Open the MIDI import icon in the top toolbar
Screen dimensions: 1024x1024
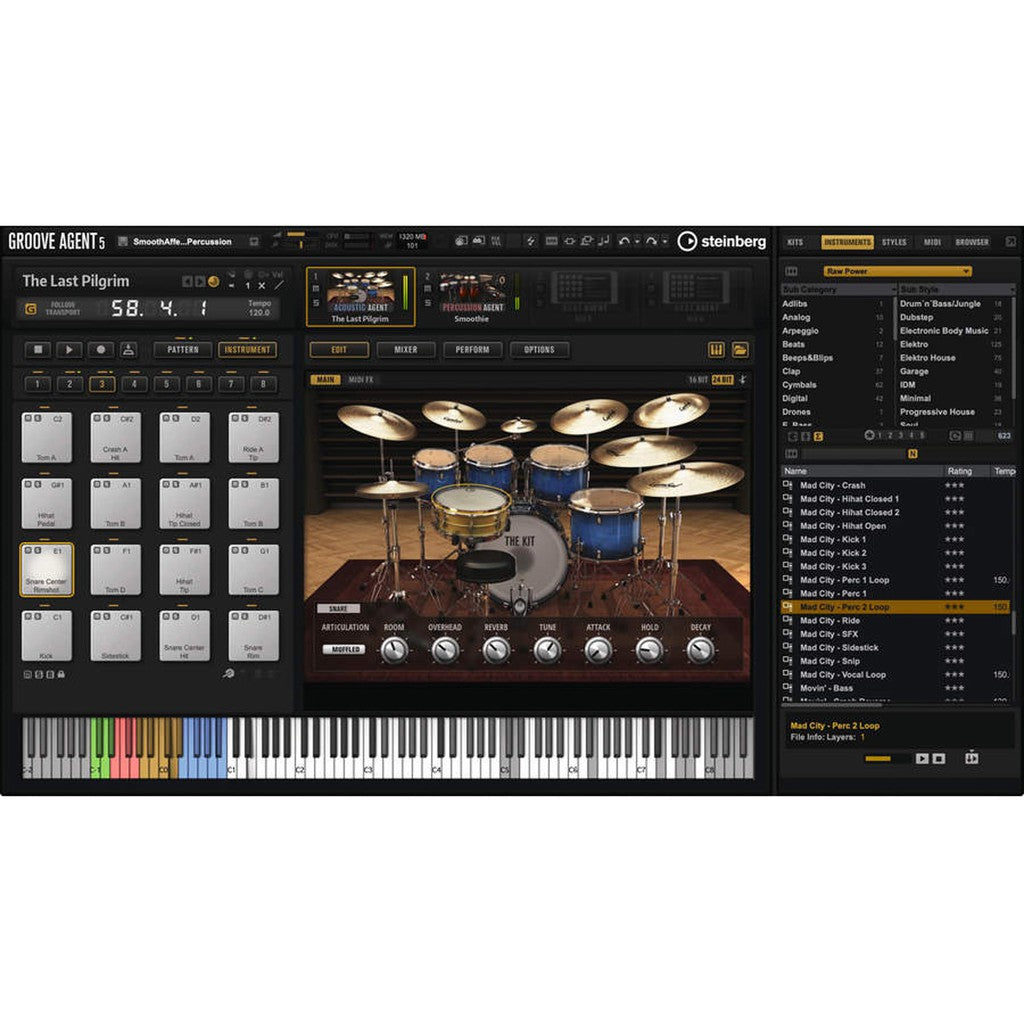pos(604,241)
